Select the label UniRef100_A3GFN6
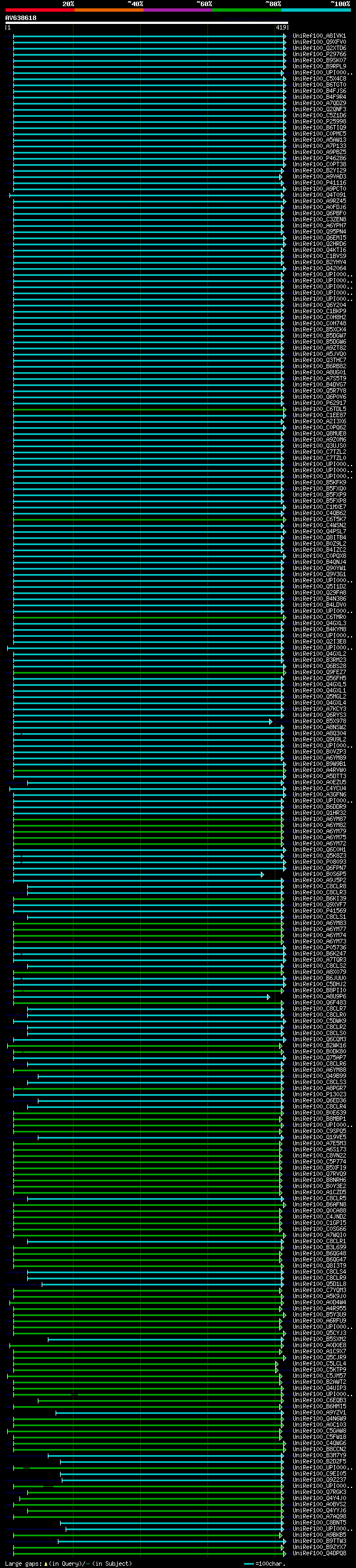356x1568 pixels. pyautogui.click(x=319, y=794)
